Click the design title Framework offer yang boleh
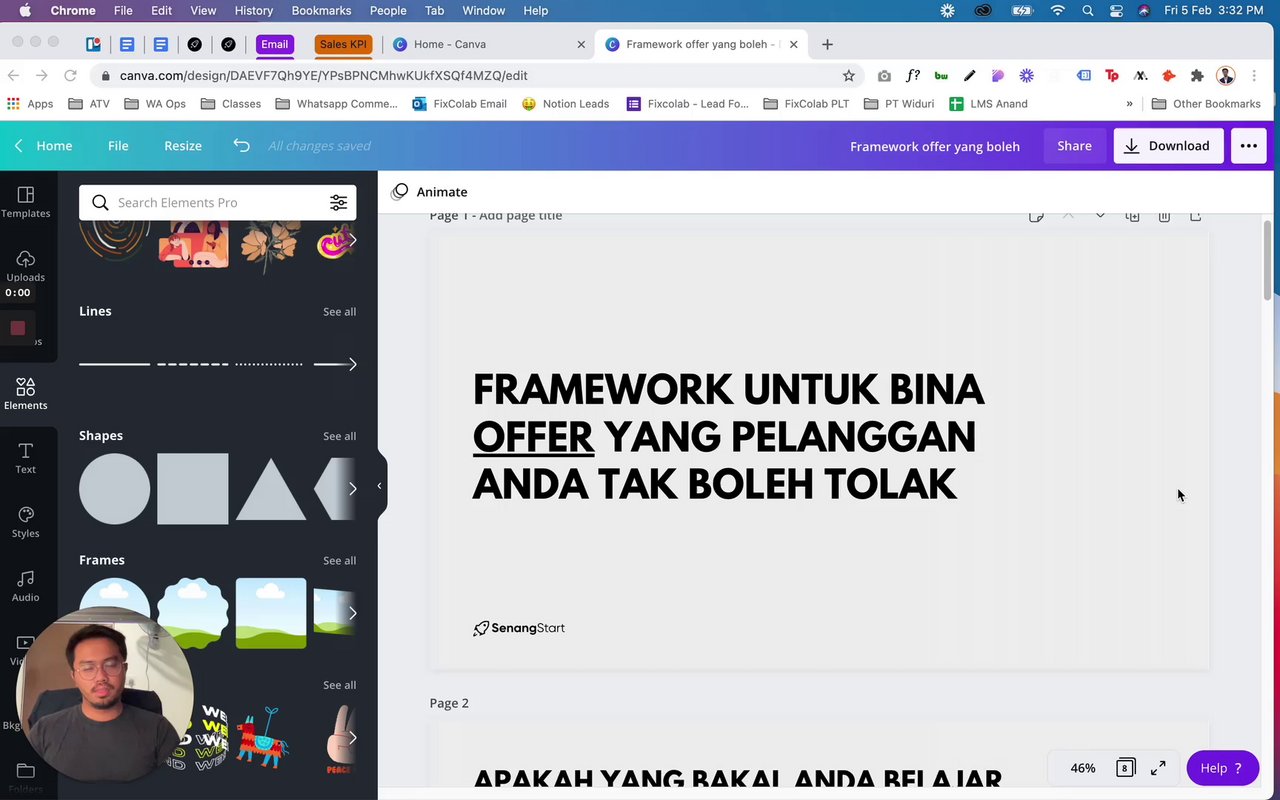Image resolution: width=1280 pixels, height=800 pixels. (x=935, y=146)
